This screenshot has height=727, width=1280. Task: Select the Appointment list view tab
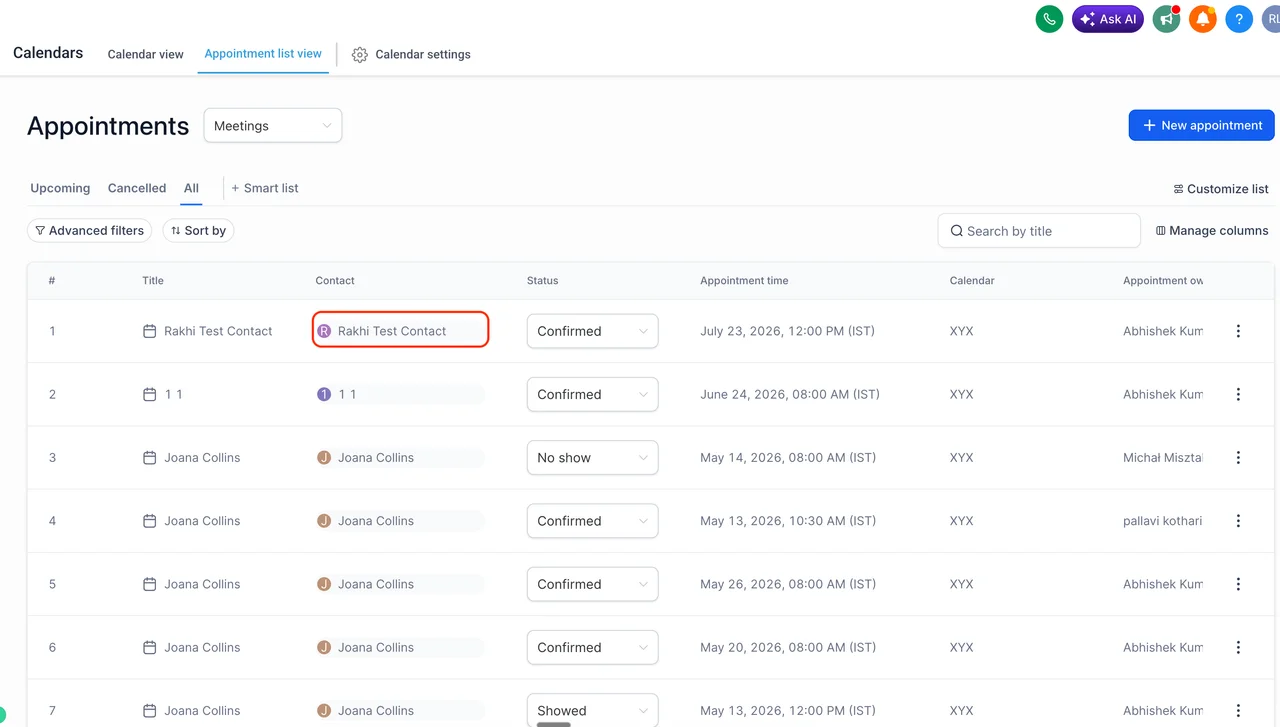point(263,54)
